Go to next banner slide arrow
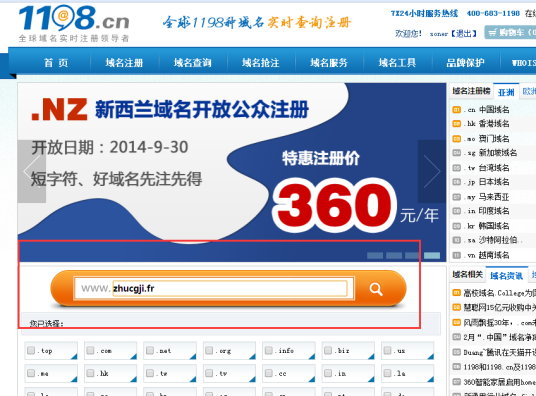Screen dimensions: 536x396 click(x=432, y=171)
